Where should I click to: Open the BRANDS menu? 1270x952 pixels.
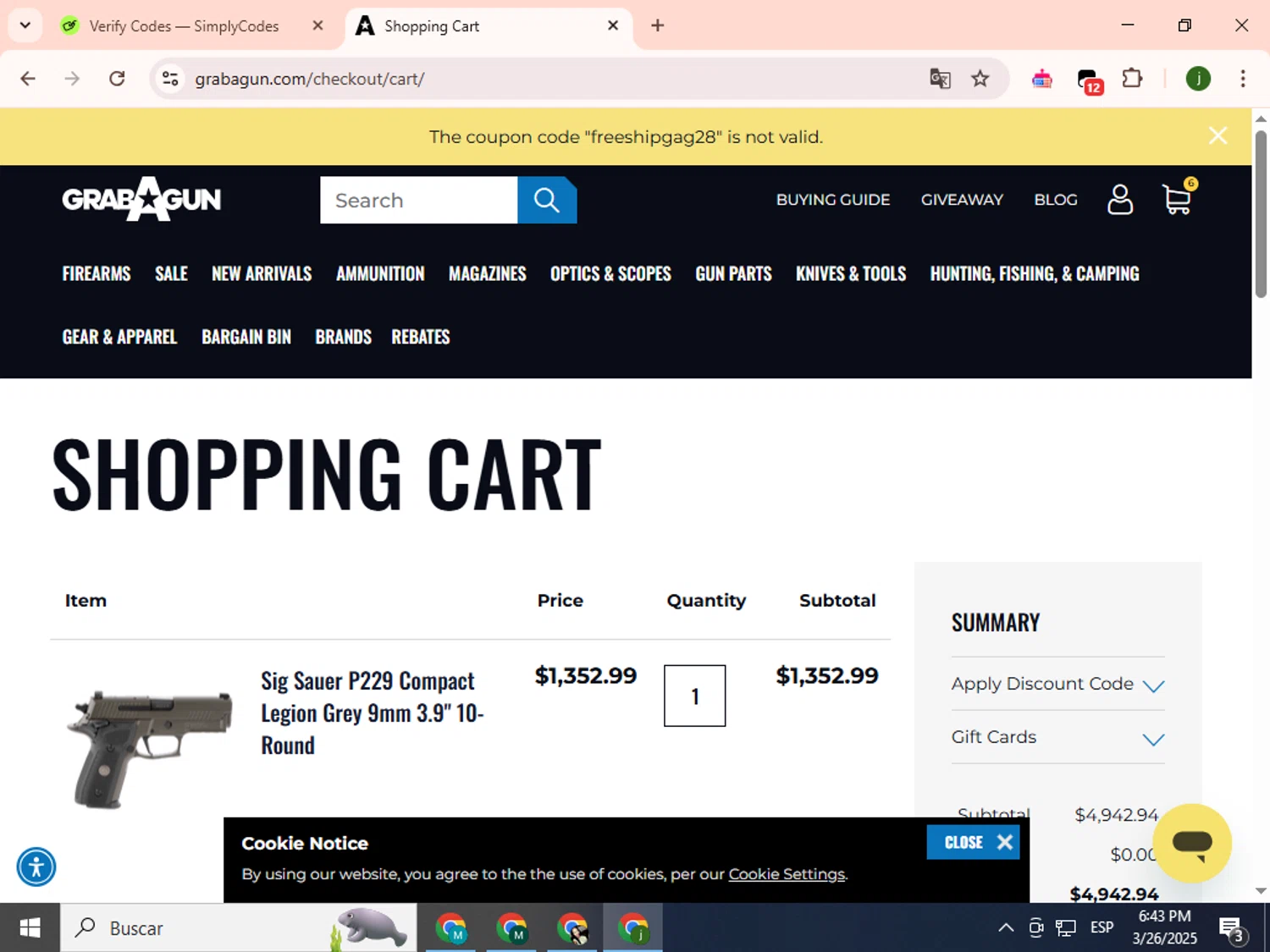point(343,337)
